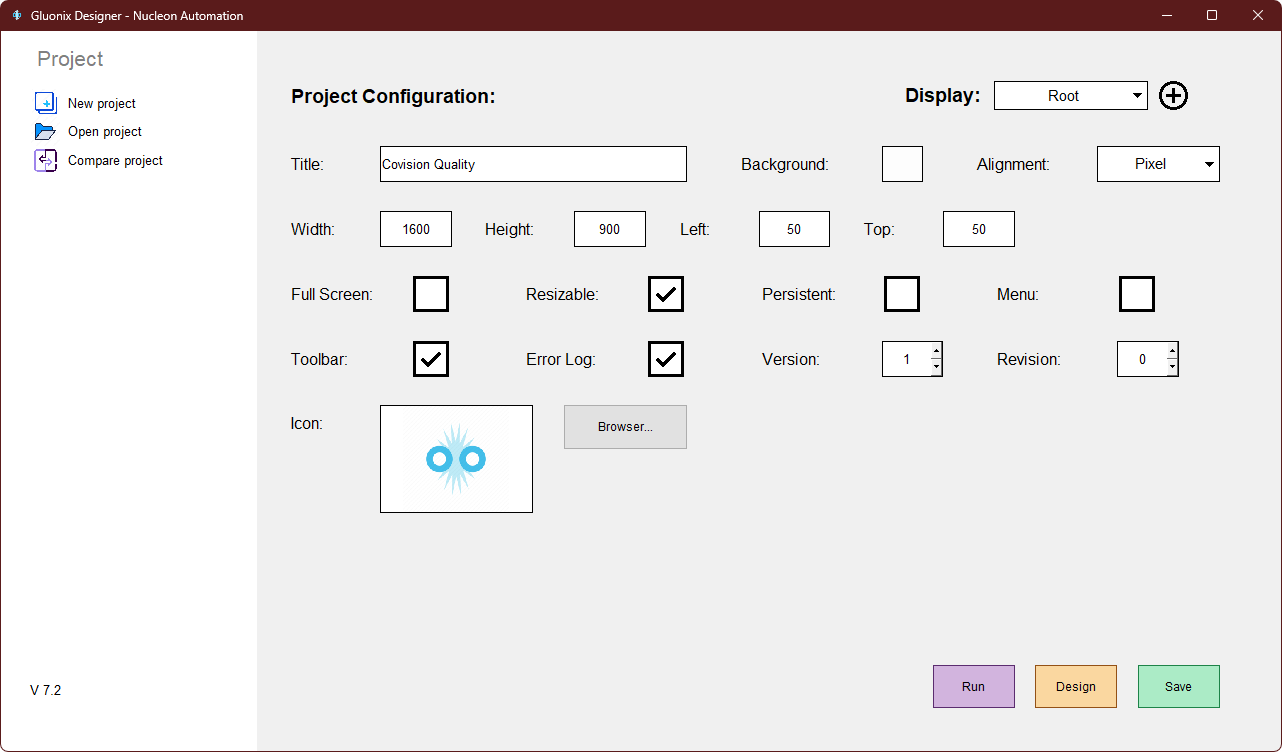Click the New project icon
The height and width of the screenshot is (752, 1282).
46,103
